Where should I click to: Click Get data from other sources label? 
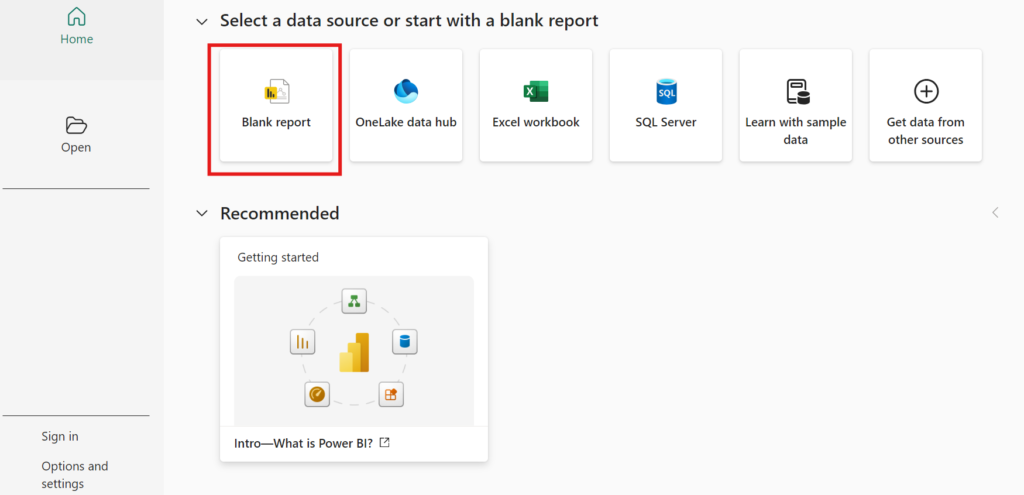925,131
